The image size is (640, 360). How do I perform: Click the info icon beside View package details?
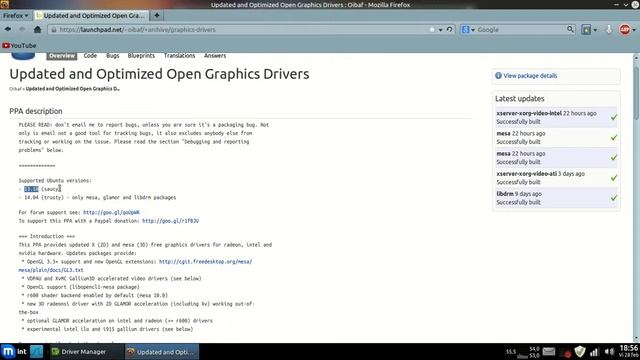tap(498, 76)
